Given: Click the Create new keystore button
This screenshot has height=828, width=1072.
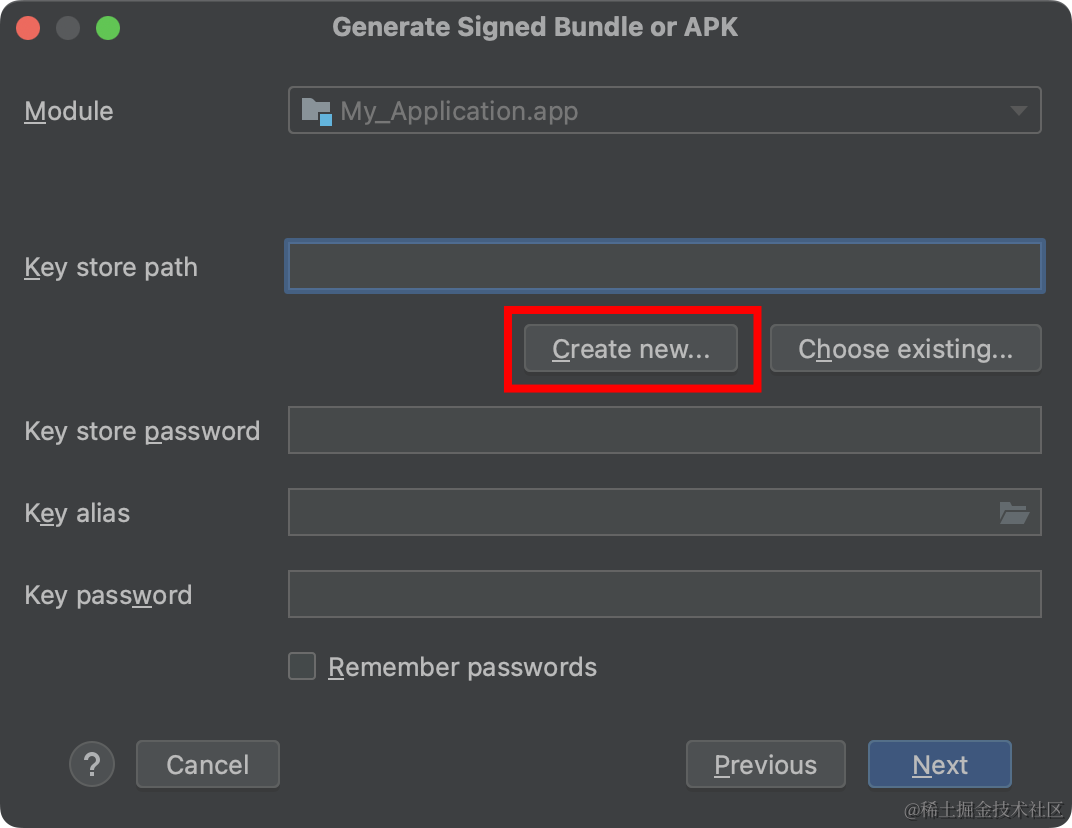Looking at the screenshot, I should 630,349.
